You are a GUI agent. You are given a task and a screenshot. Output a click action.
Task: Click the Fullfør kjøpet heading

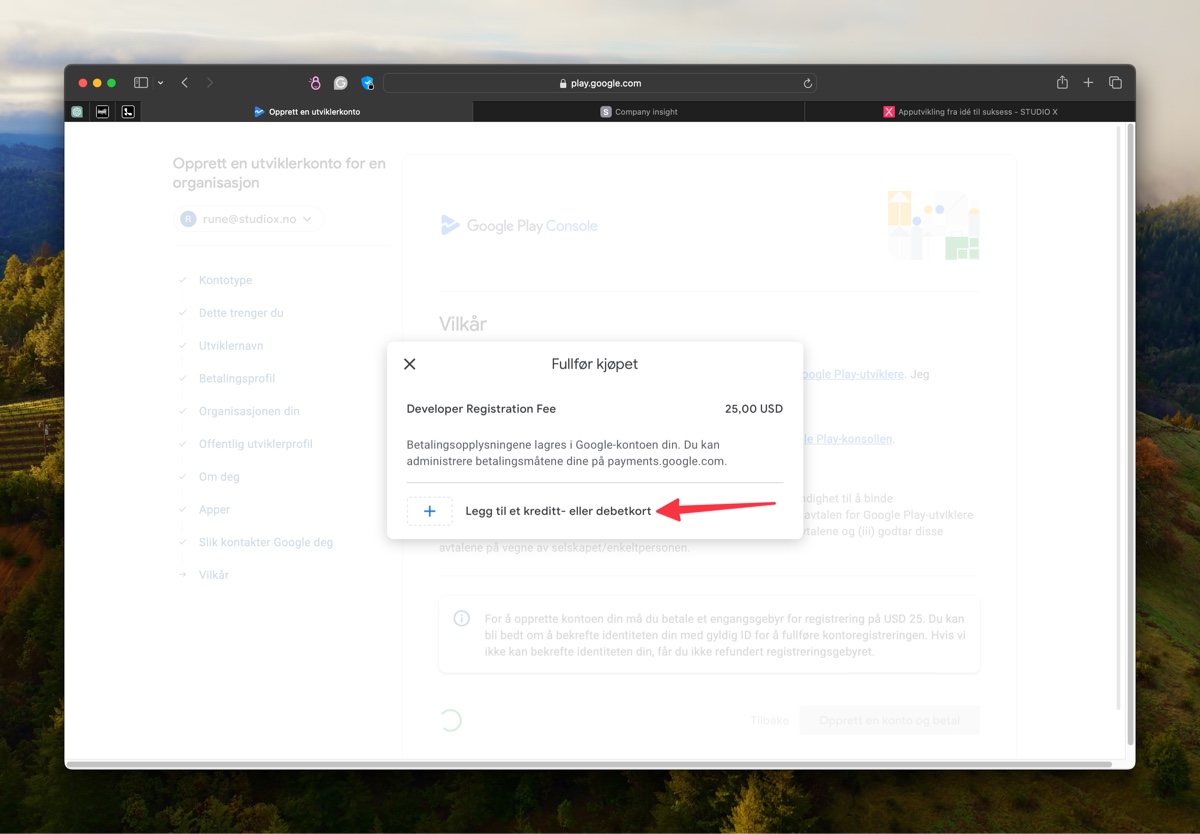coord(595,364)
